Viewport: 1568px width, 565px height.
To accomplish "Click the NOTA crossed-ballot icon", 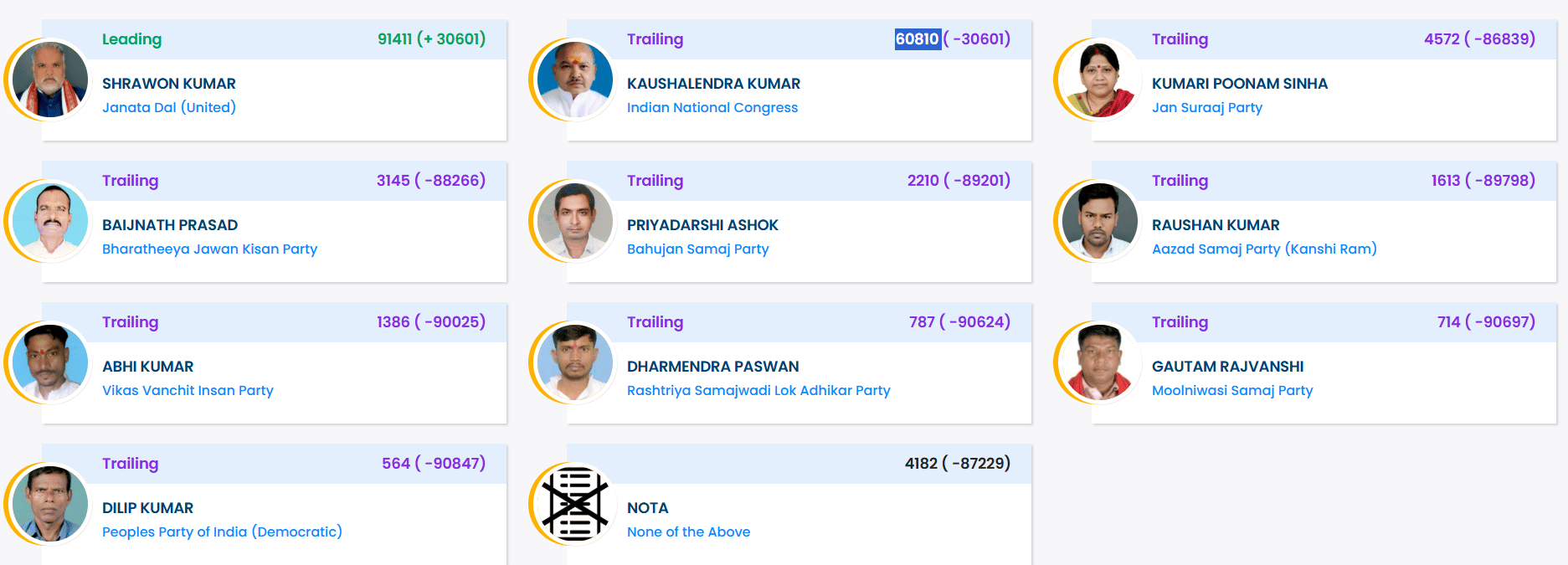I will (x=575, y=504).
